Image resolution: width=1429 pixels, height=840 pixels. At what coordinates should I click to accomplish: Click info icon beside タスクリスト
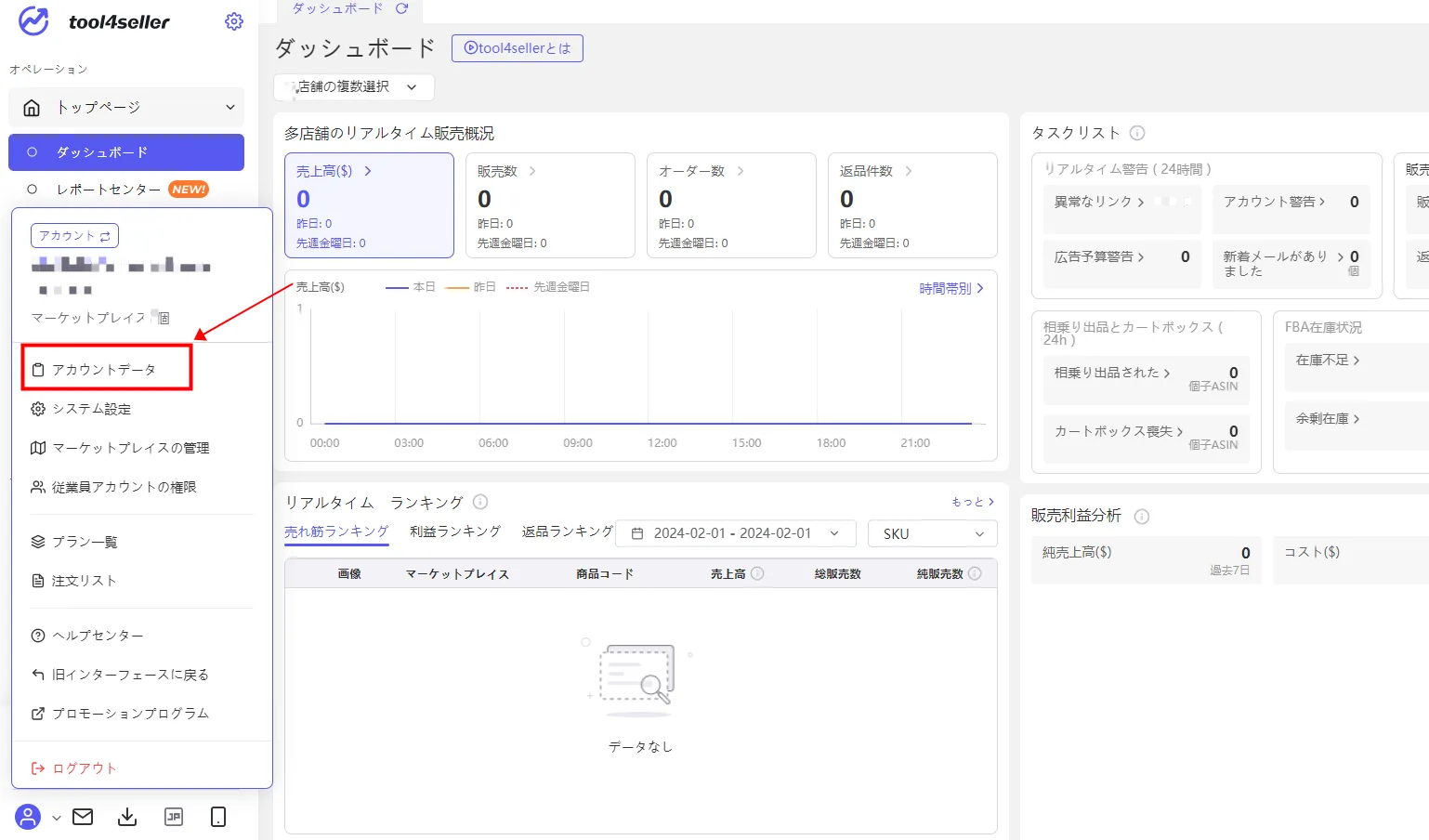1137,133
